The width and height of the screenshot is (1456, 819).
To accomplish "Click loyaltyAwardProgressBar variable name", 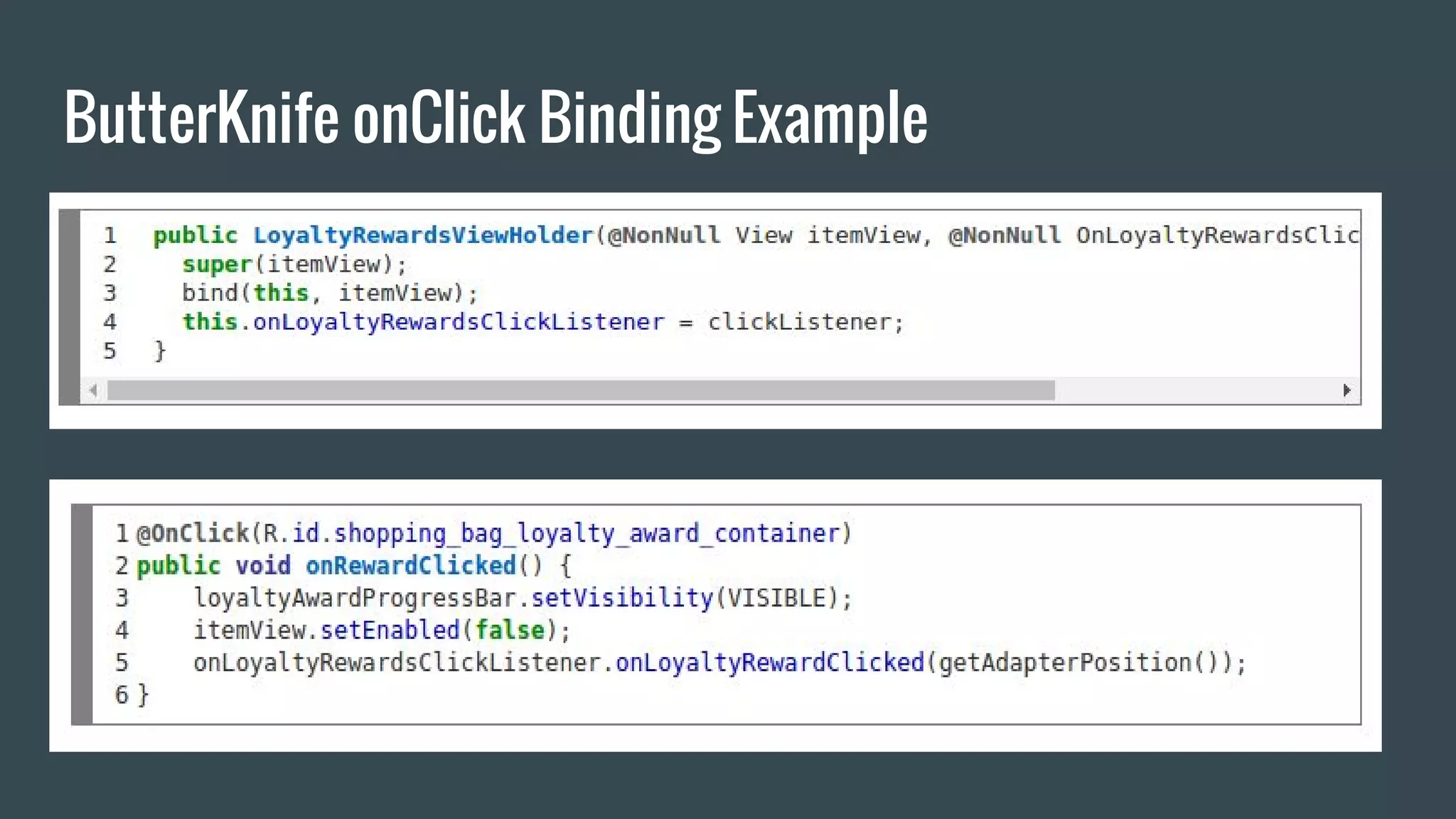I will (355, 598).
